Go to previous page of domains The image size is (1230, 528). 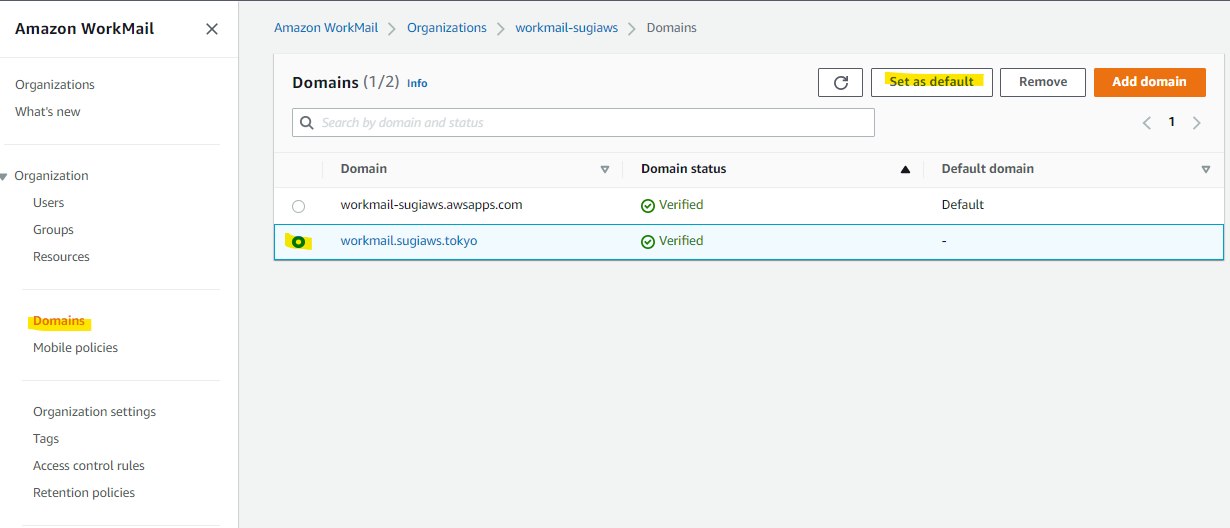[x=1147, y=123]
